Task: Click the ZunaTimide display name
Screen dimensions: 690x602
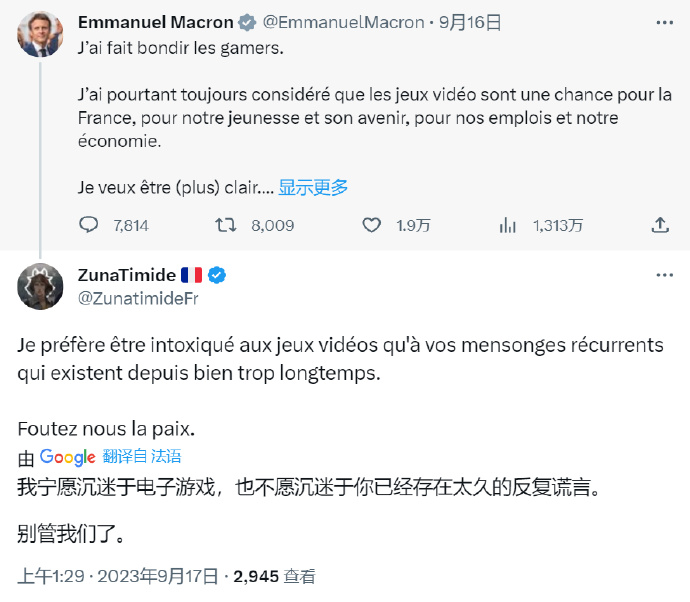Action: pyautogui.click(x=126, y=275)
